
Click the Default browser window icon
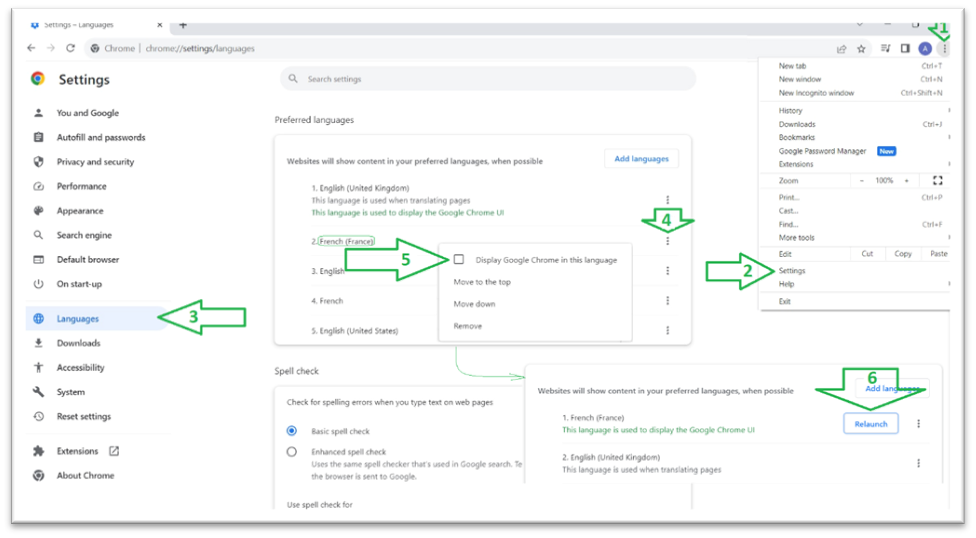pyautogui.click(x=39, y=259)
